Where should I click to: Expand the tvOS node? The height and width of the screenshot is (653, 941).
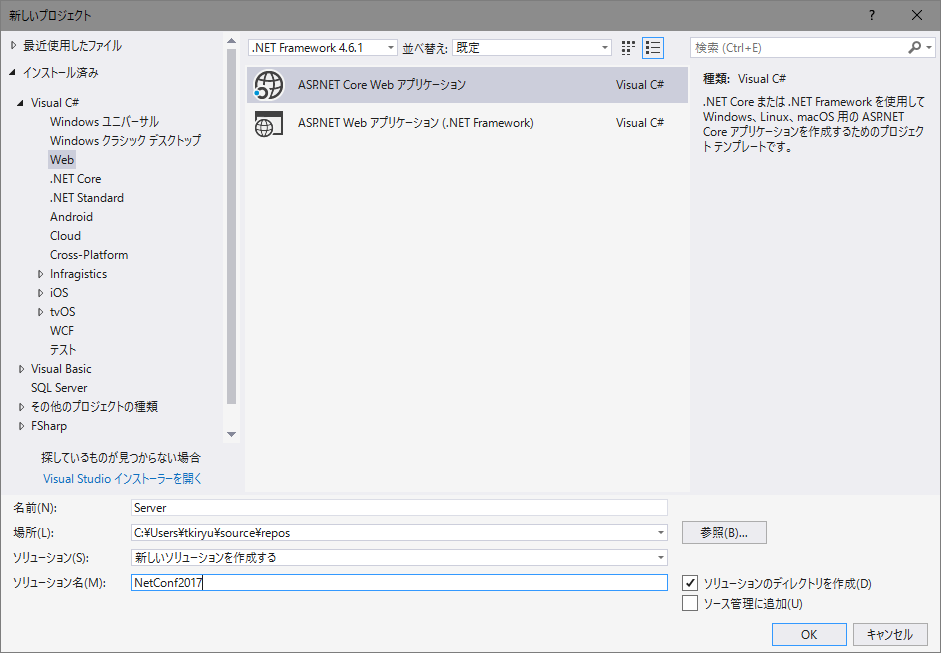[40, 312]
